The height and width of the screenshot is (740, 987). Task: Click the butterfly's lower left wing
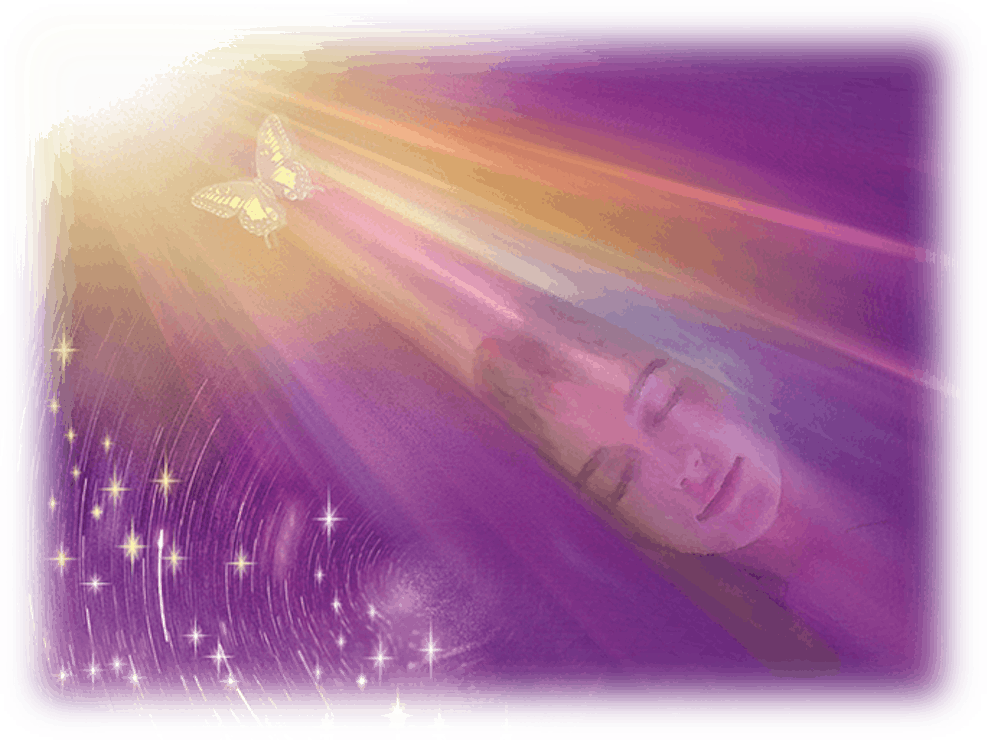pos(225,203)
